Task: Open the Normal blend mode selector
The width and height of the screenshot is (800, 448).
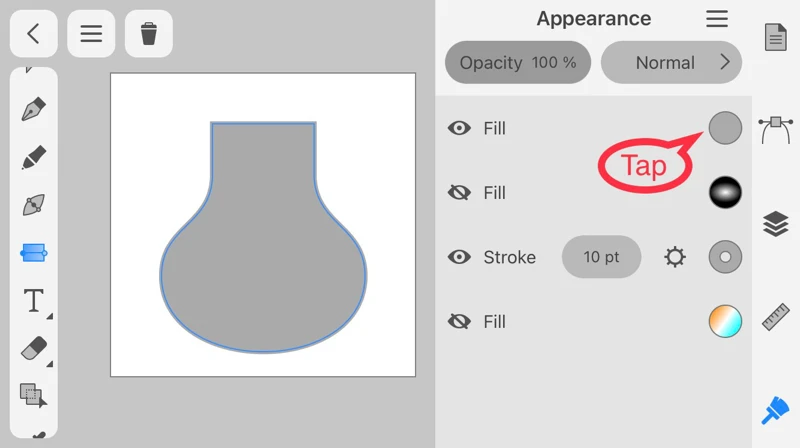Action: [x=671, y=62]
